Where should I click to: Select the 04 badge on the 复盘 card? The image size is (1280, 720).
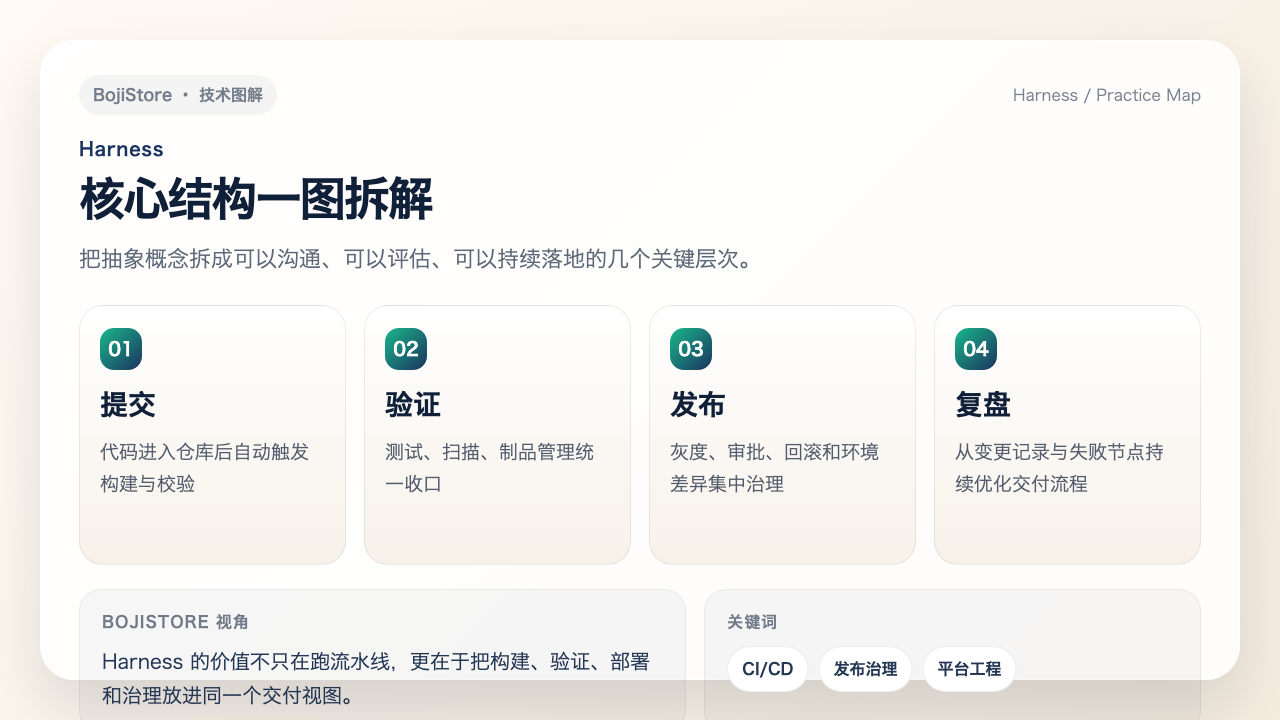975,349
